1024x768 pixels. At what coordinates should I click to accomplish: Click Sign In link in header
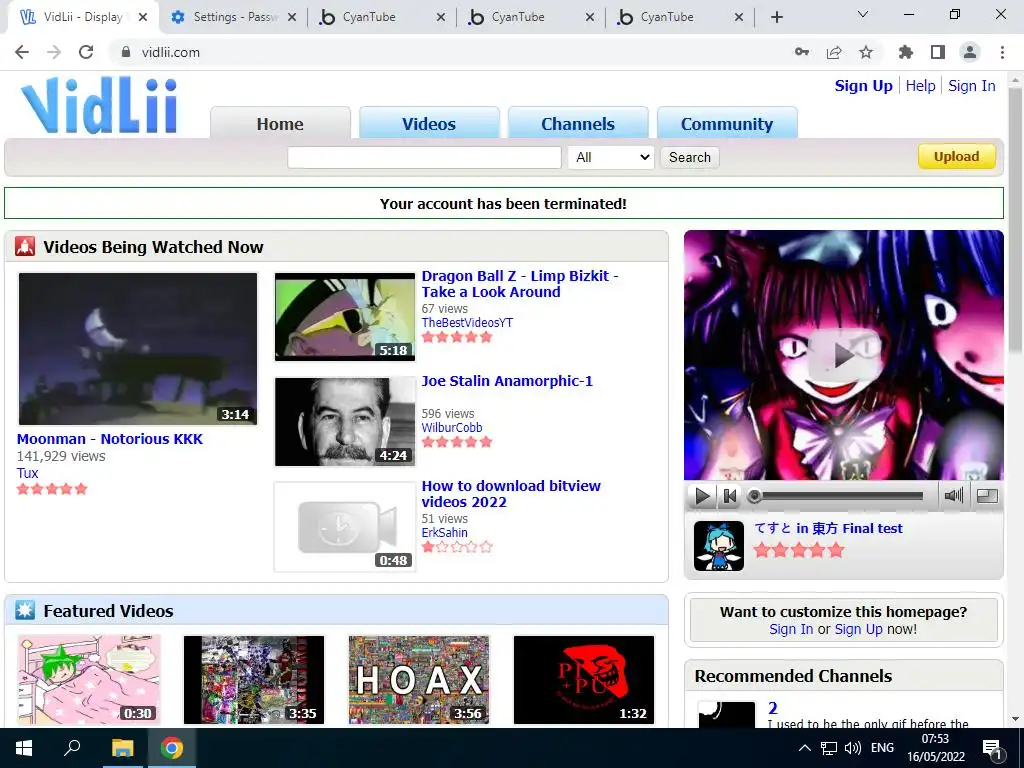point(972,86)
